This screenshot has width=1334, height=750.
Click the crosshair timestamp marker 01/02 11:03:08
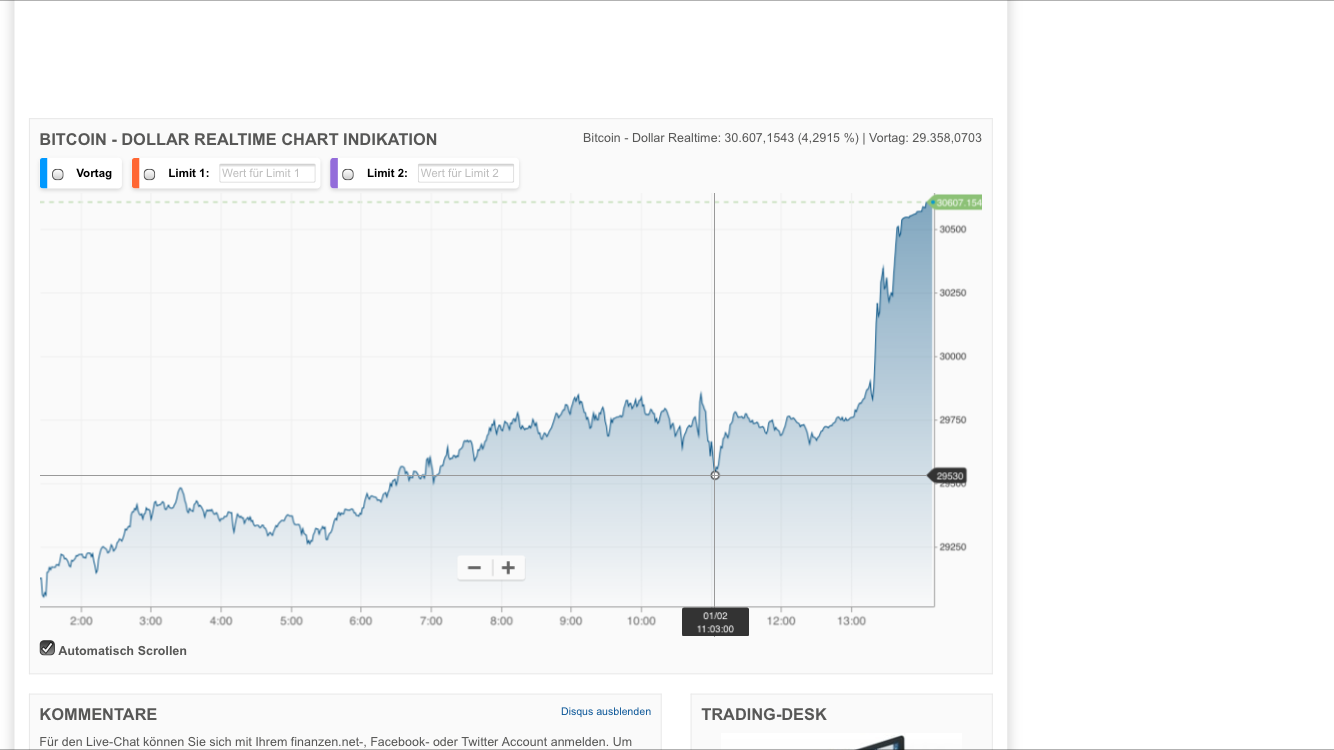(x=715, y=621)
